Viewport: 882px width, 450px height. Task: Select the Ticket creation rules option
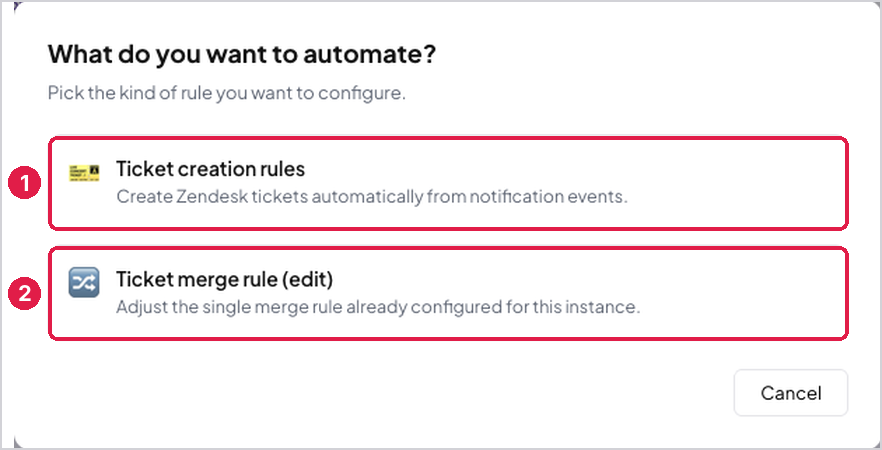(x=448, y=183)
